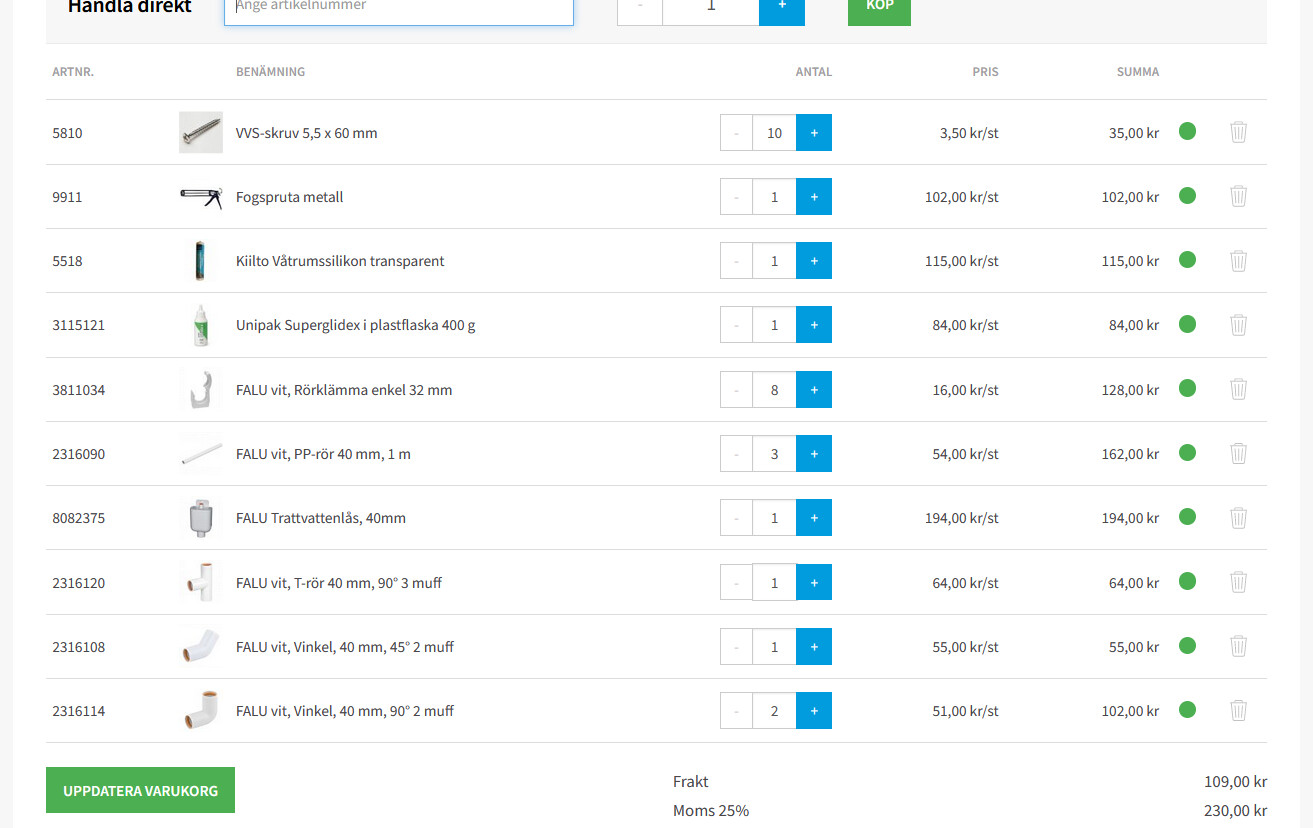Click article number 3115121
The width and height of the screenshot is (1313, 828).
click(78, 325)
